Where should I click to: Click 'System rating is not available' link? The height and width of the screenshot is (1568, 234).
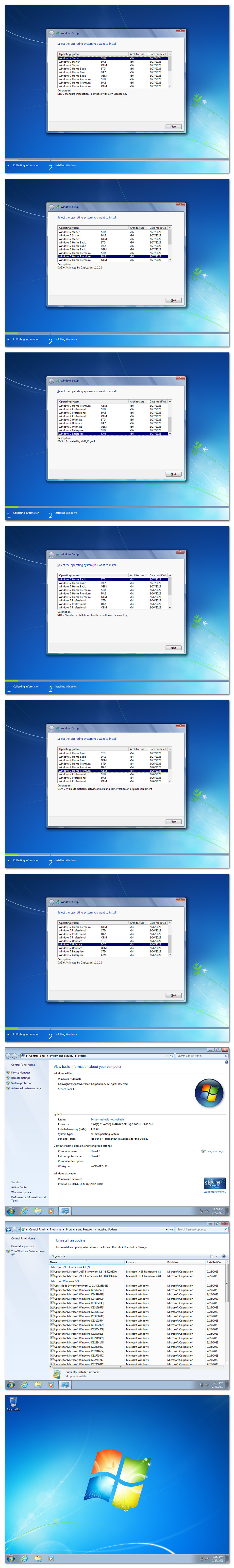(x=108, y=1119)
